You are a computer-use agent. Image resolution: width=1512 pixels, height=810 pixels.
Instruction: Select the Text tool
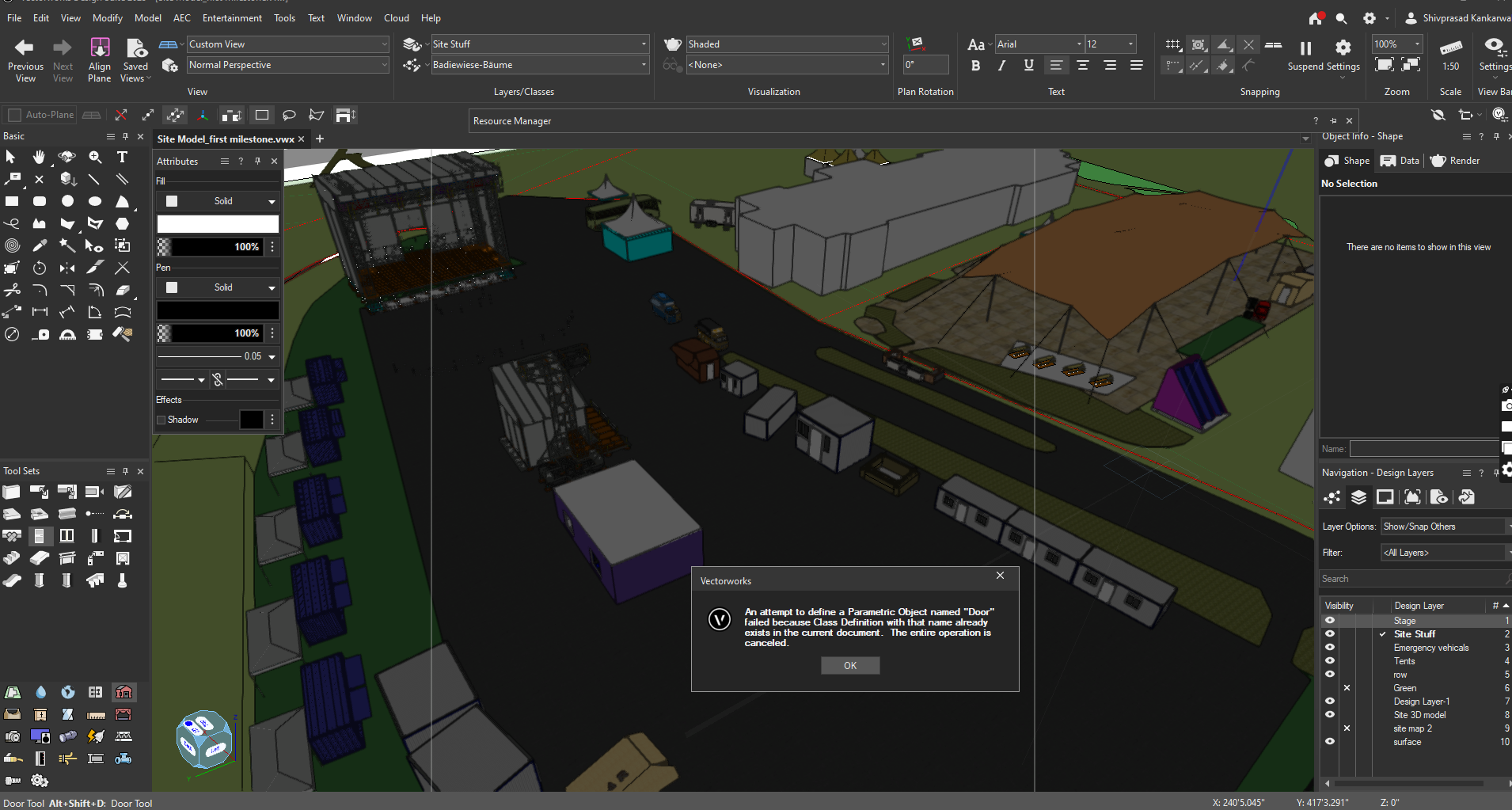[x=123, y=158]
